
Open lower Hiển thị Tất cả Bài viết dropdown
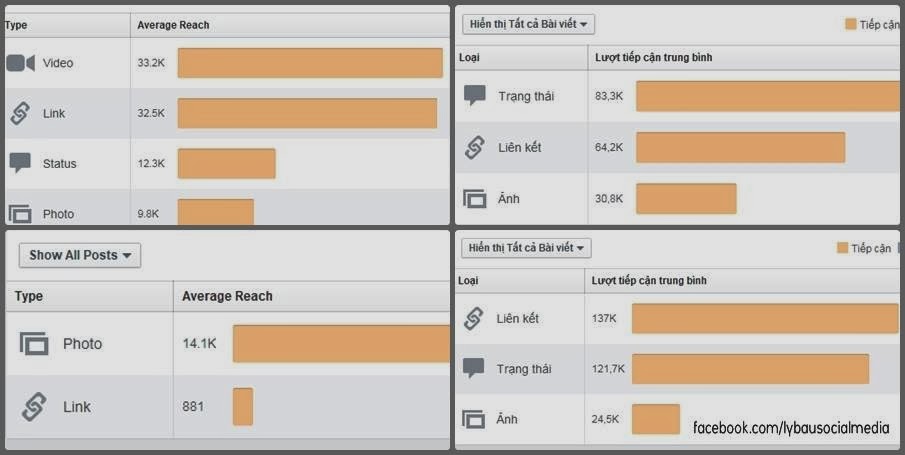click(x=526, y=248)
